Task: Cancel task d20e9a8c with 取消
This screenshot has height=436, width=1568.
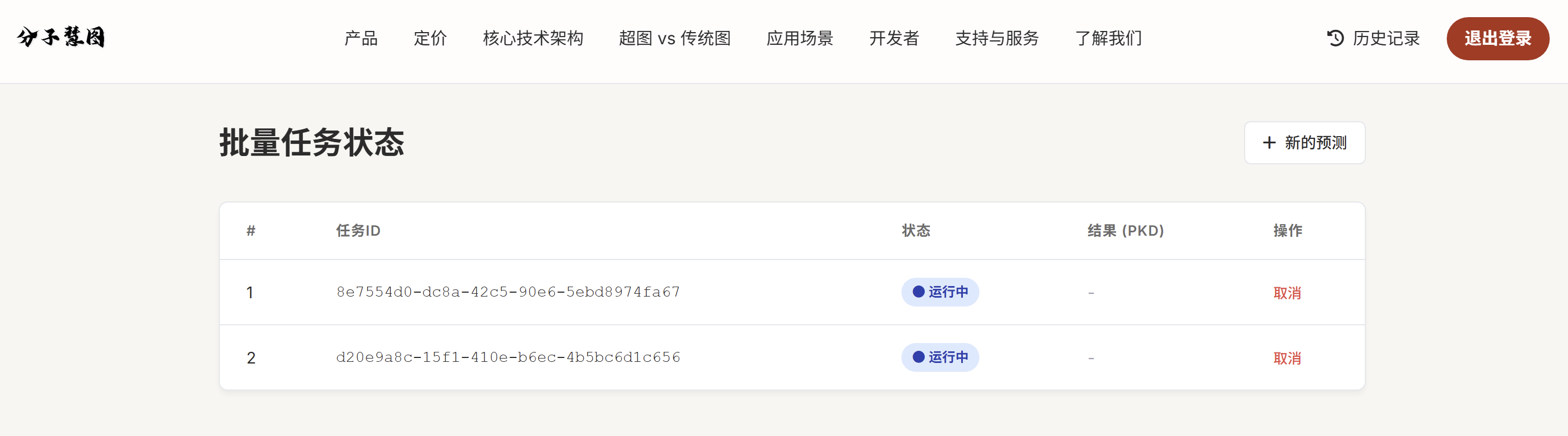Action: [1287, 358]
